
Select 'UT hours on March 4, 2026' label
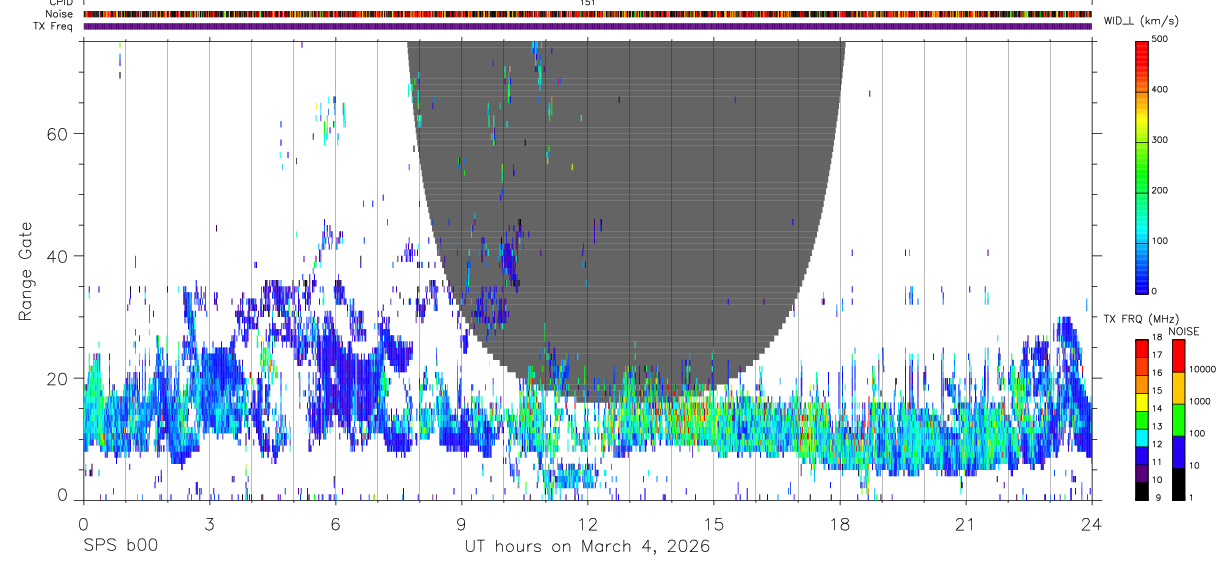click(587, 547)
